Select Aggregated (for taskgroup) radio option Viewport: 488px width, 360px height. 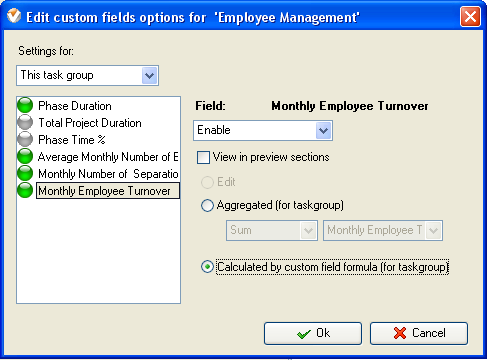coord(207,205)
